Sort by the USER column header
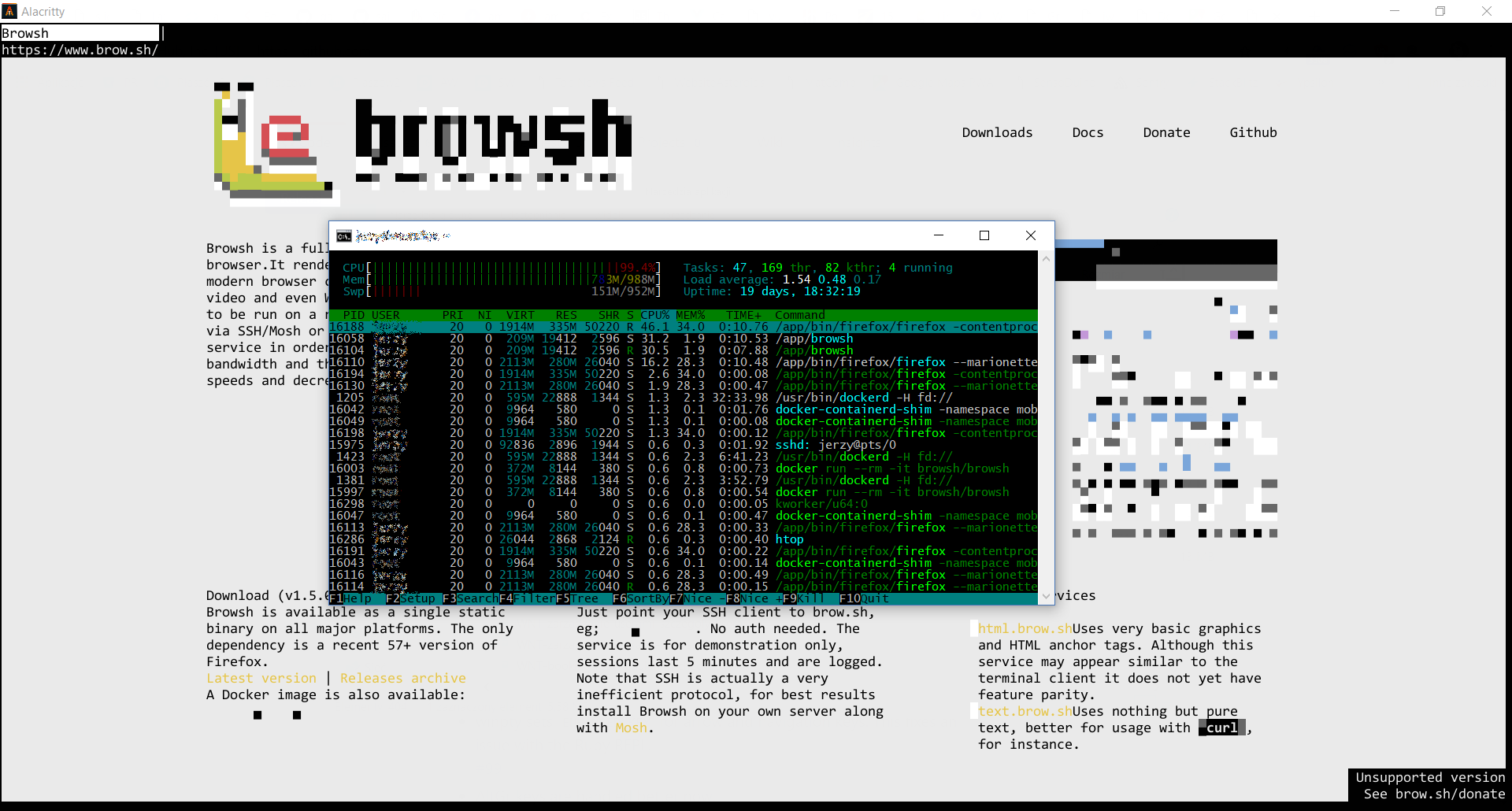This screenshot has height=811, width=1512. tap(386, 315)
